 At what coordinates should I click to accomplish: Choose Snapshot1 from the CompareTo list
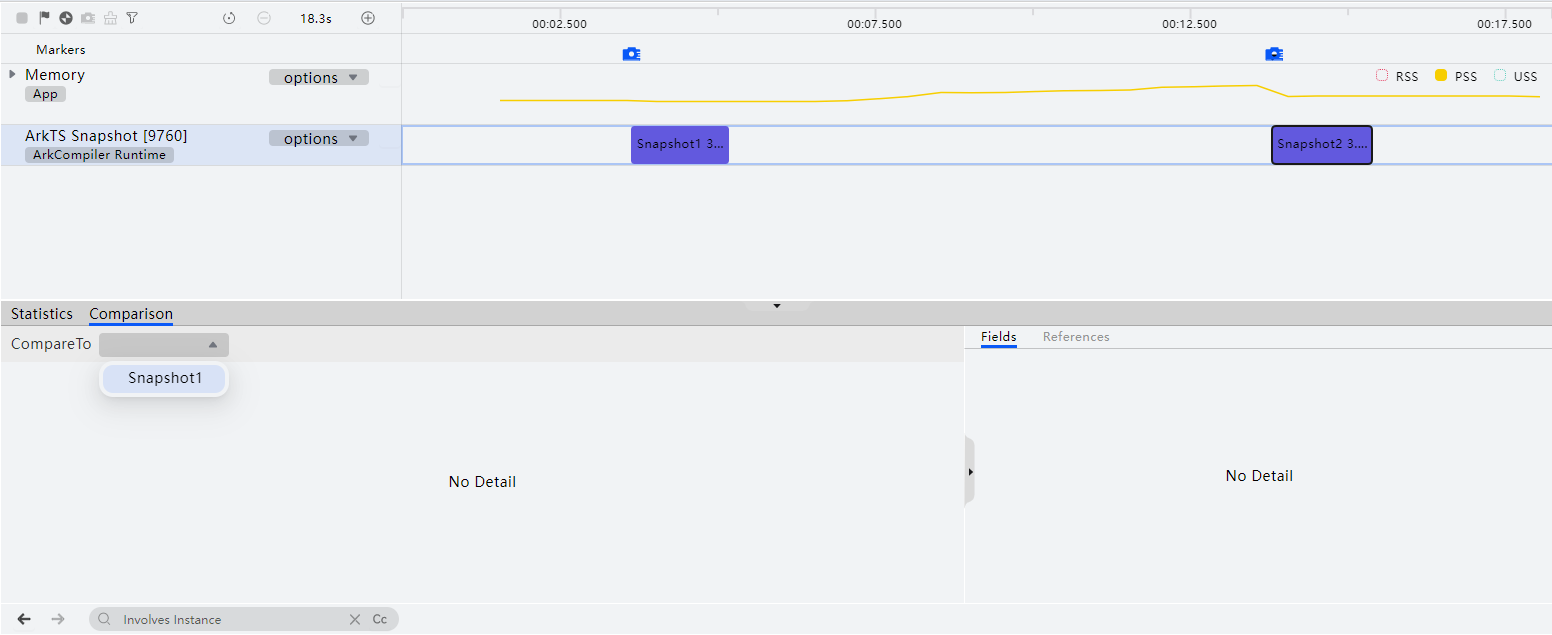[165, 379]
